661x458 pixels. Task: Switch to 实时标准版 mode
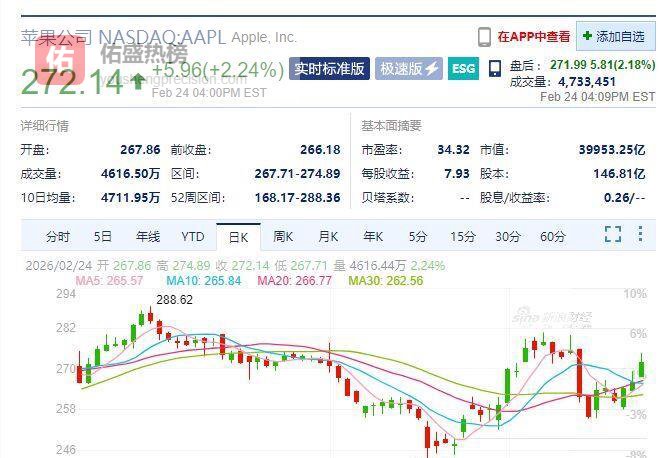(x=328, y=69)
